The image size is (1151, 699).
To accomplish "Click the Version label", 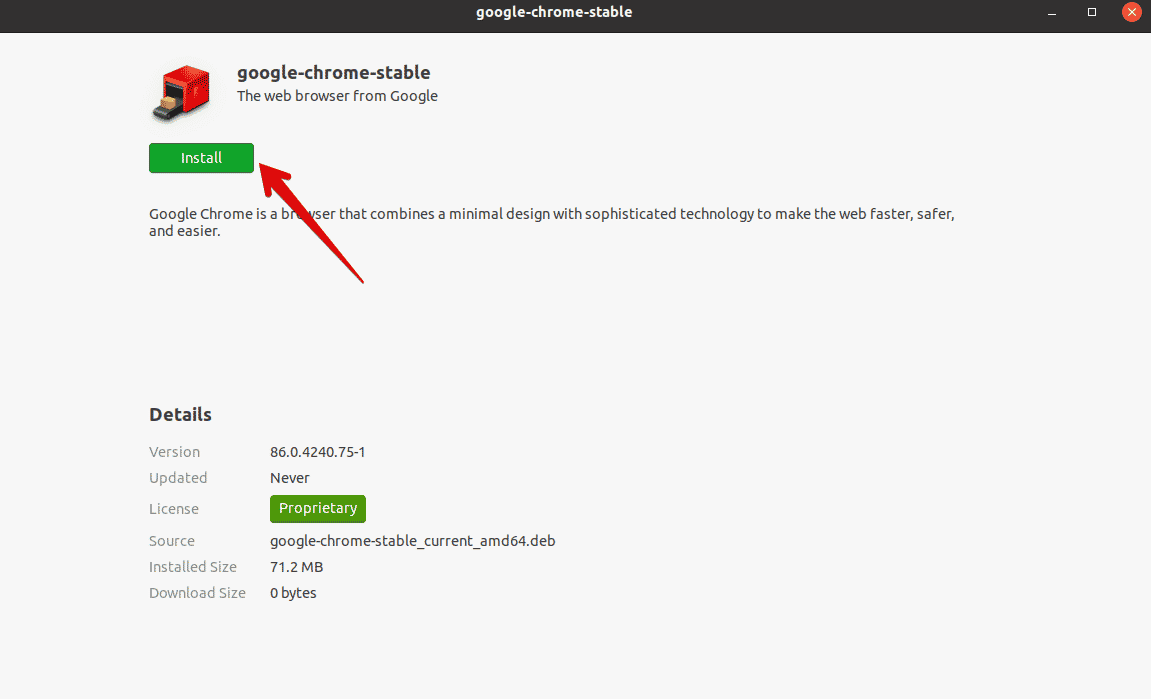I will [x=174, y=452].
